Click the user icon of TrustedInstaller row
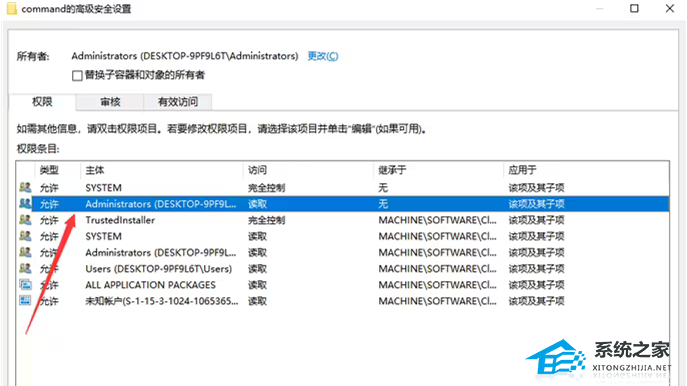 click(25, 220)
